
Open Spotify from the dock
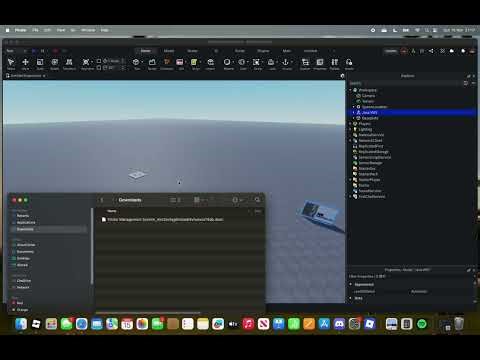(422, 324)
